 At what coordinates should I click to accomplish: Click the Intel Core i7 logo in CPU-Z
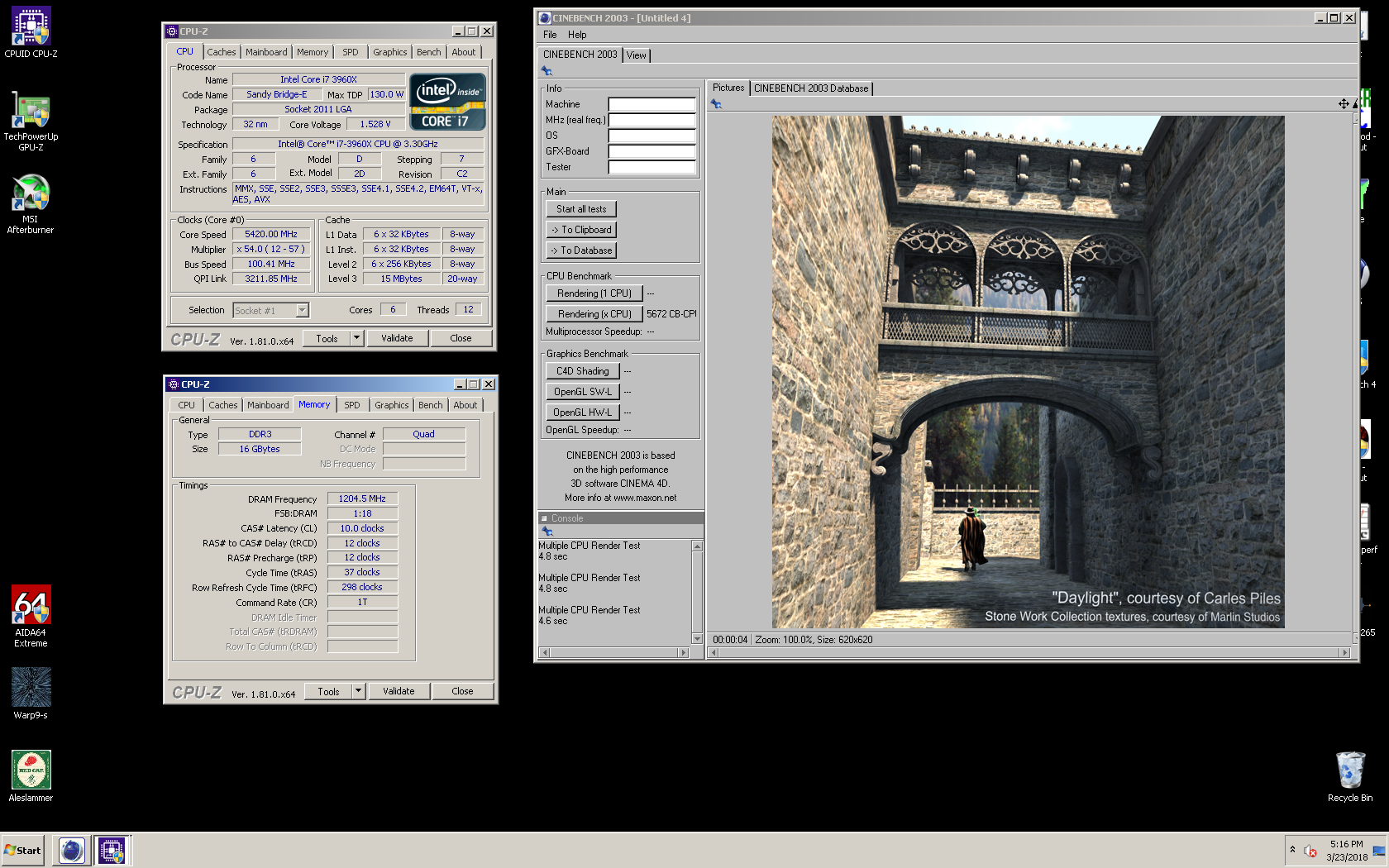[447, 102]
